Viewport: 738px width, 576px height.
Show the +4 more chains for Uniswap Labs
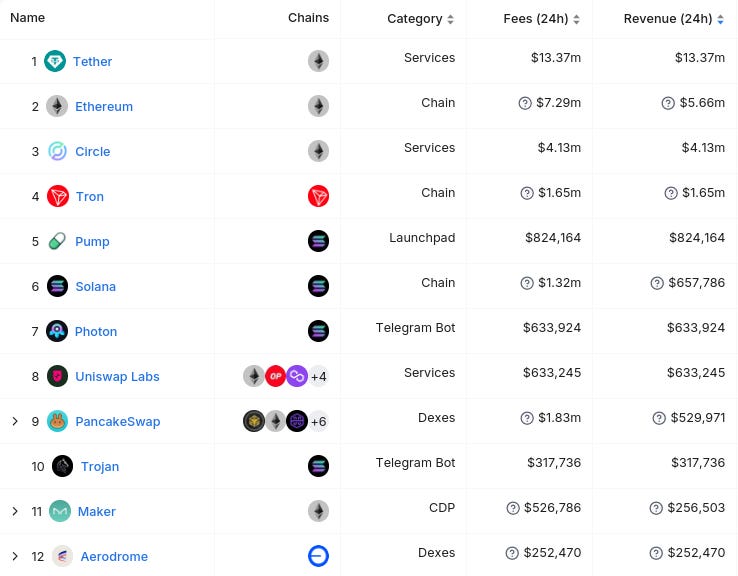(319, 376)
